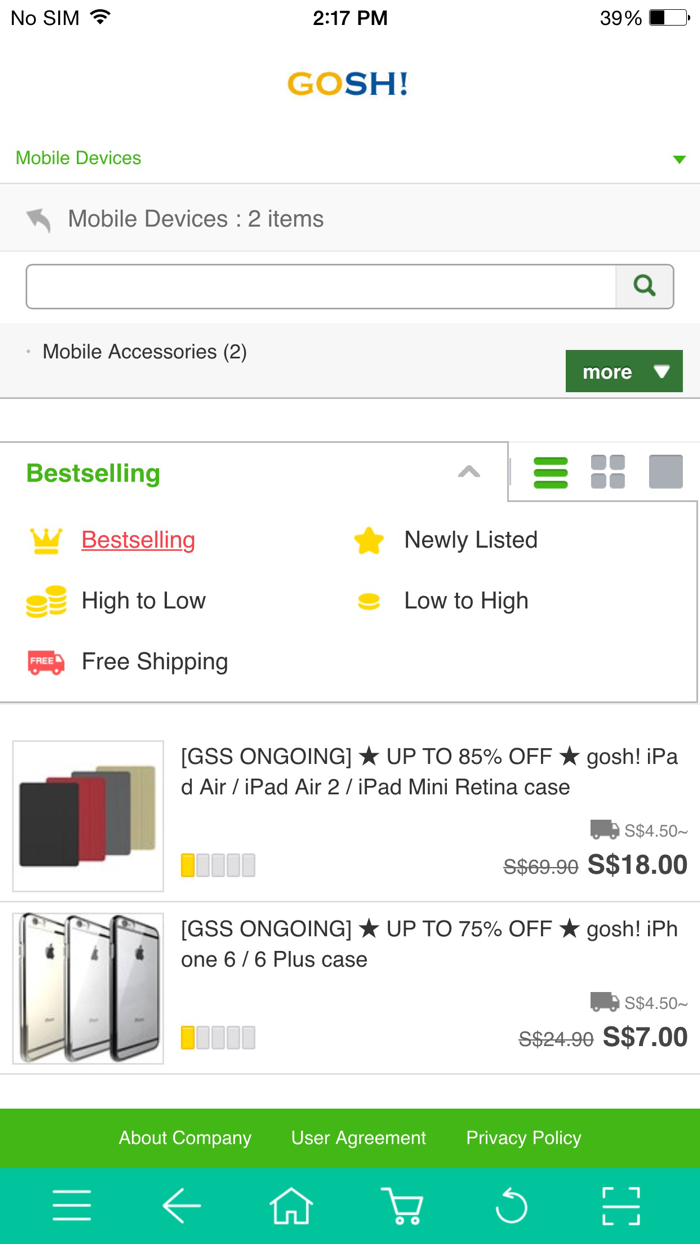Tap the hamburger menu icon
Screen dimensions: 700x1244
pyautogui.click(x=72, y=1206)
